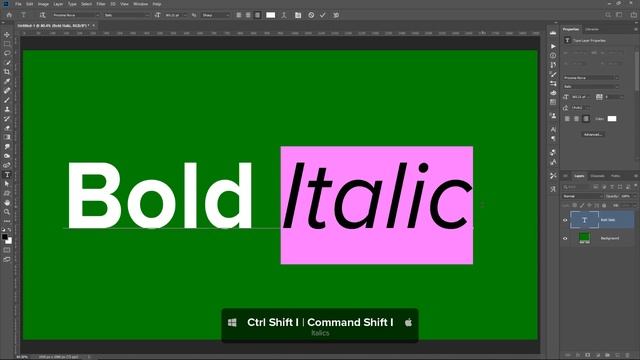Image resolution: width=640 pixels, height=360 pixels.
Task: Open the Paragraph panel icon in dock
Action: (x=553, y=139)
